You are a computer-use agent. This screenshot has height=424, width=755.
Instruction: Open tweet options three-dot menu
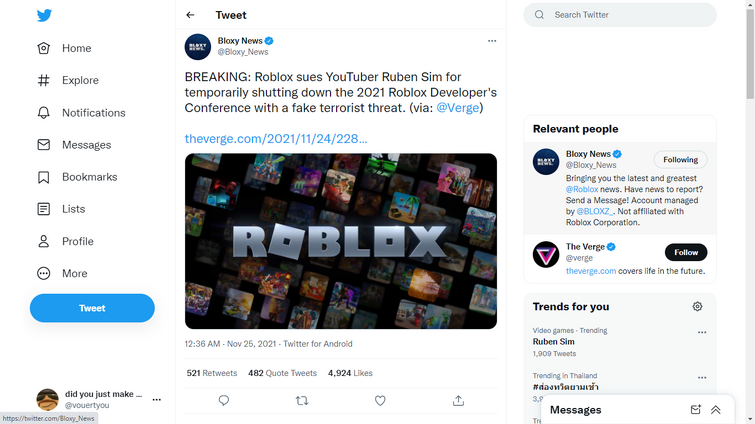pos(492,41)
